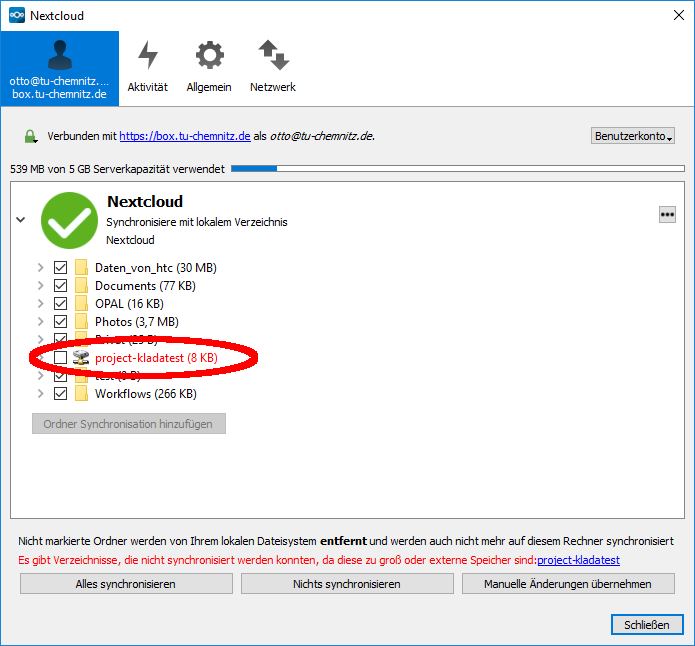
Task: Uncheck the Workflows folder checkbox
Action: pyautogui.click(x=61, y=394)
